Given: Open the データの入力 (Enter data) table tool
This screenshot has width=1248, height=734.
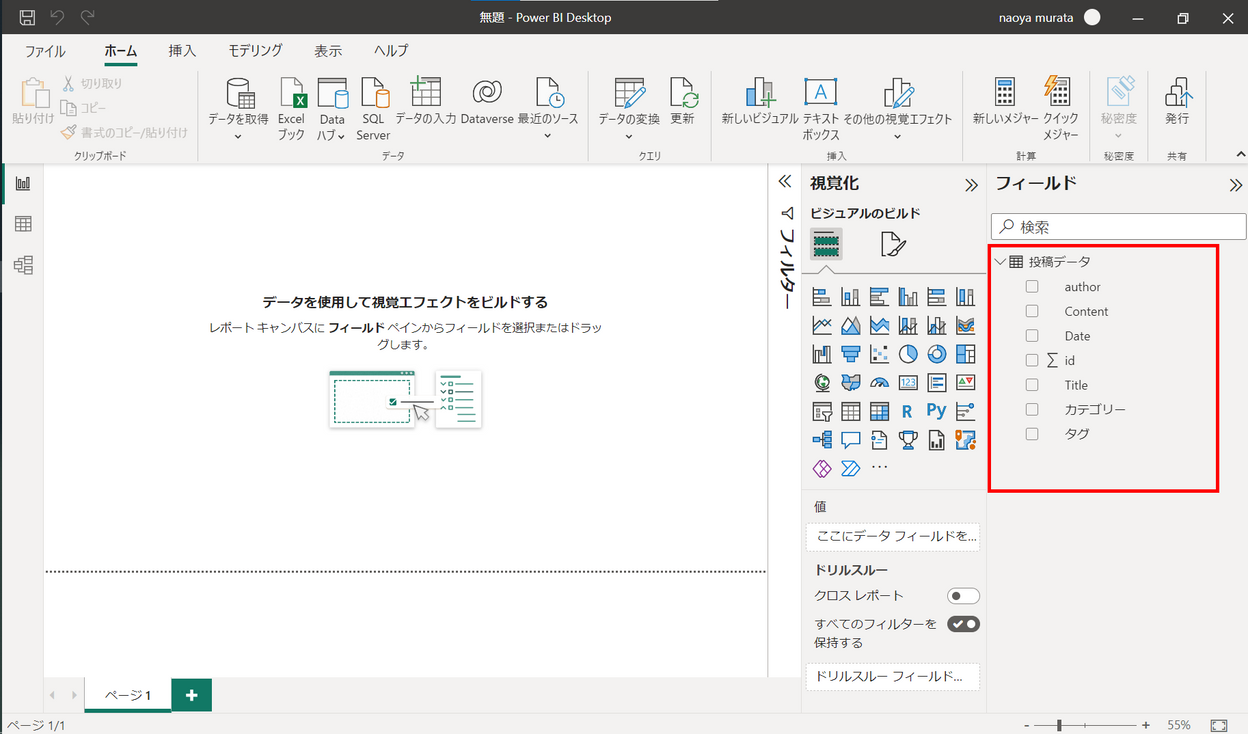Looking at the screenshot, I should pos(426,102).
